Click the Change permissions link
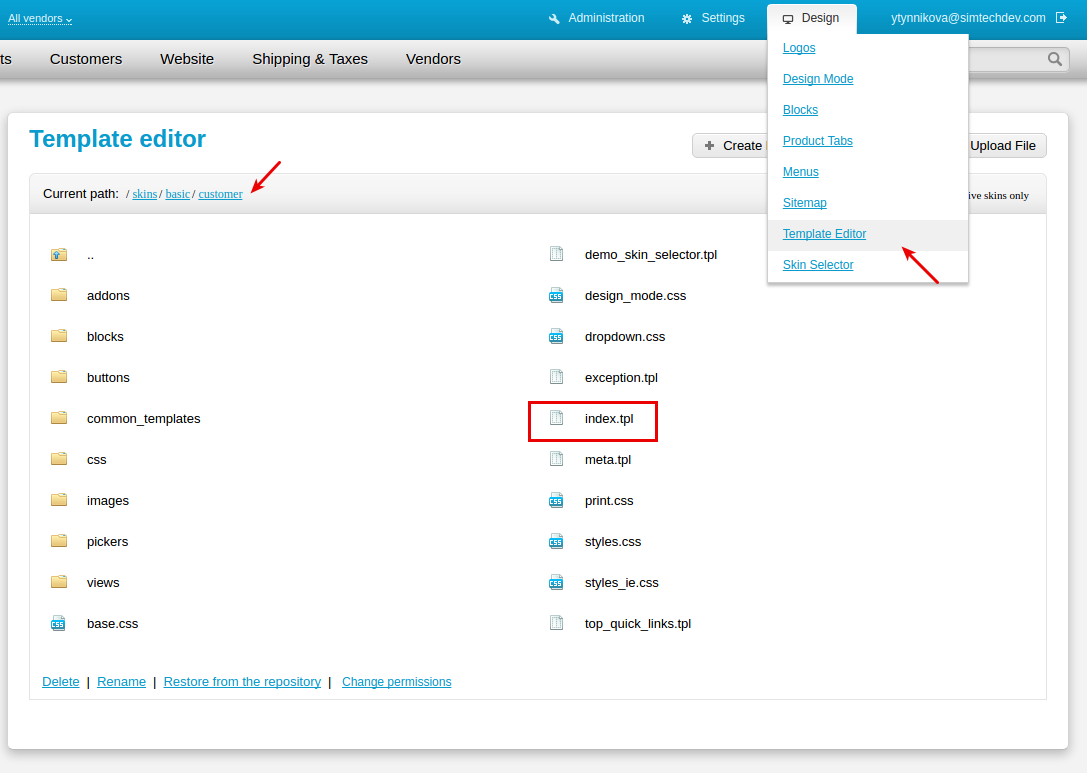Screen dimensions: 1087x773 pyautogui.click(x=397, y=681)
